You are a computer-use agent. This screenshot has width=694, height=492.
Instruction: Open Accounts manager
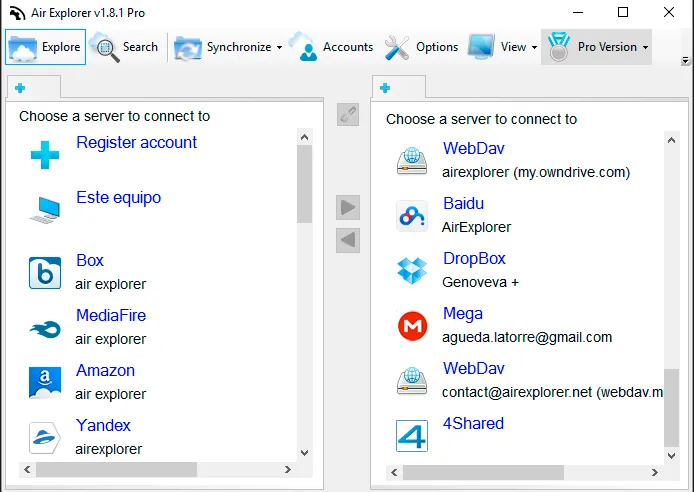[331, 47]
